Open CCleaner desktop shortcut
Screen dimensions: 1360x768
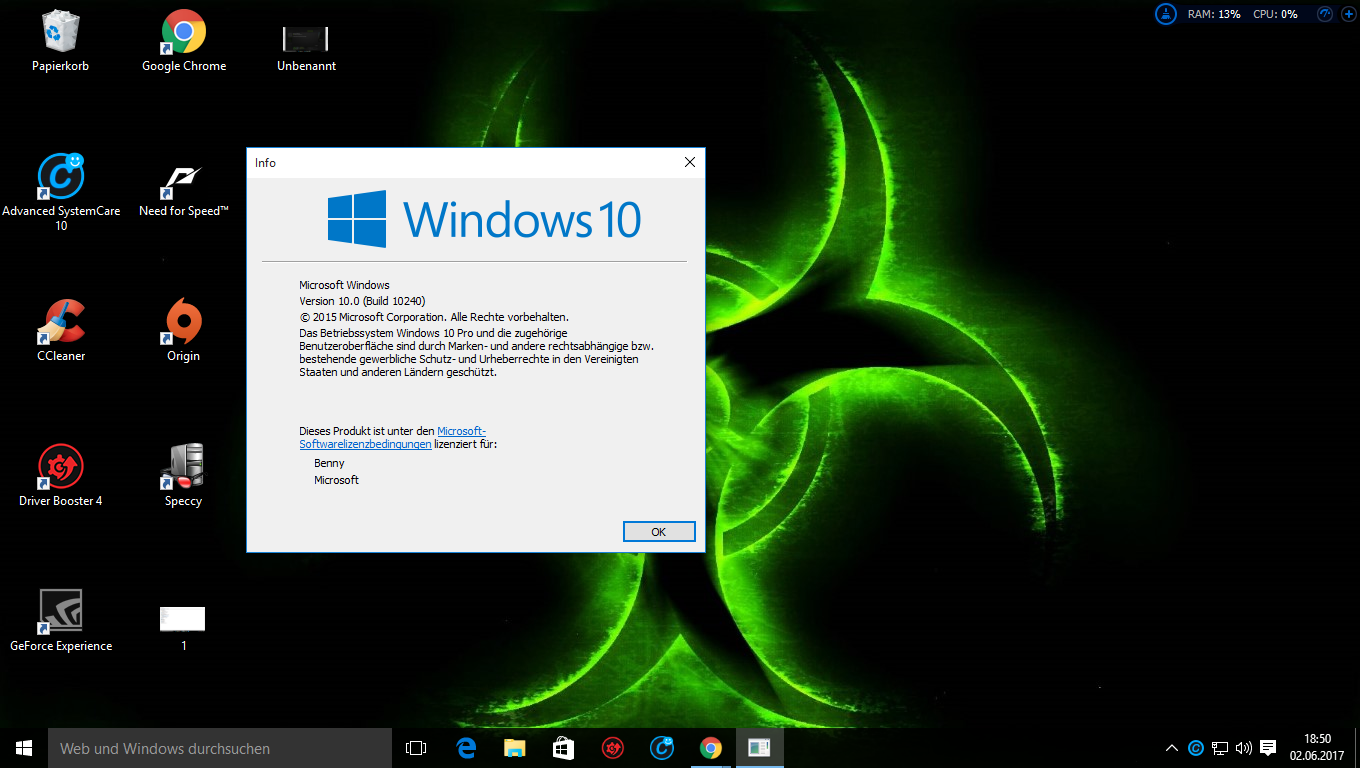click(x=61, y=331)
